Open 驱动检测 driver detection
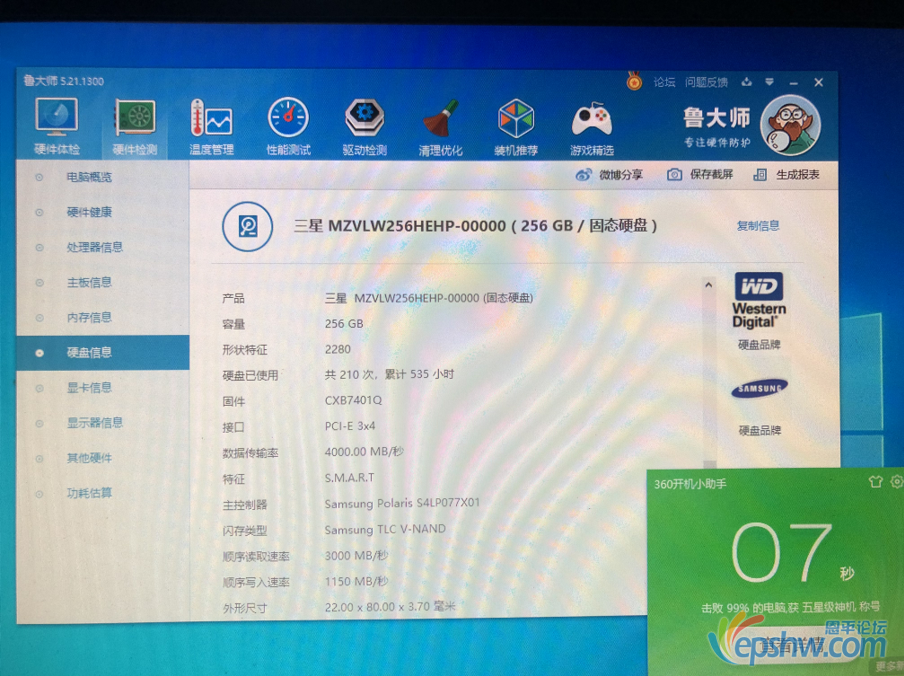 click(x=364, y=127)
